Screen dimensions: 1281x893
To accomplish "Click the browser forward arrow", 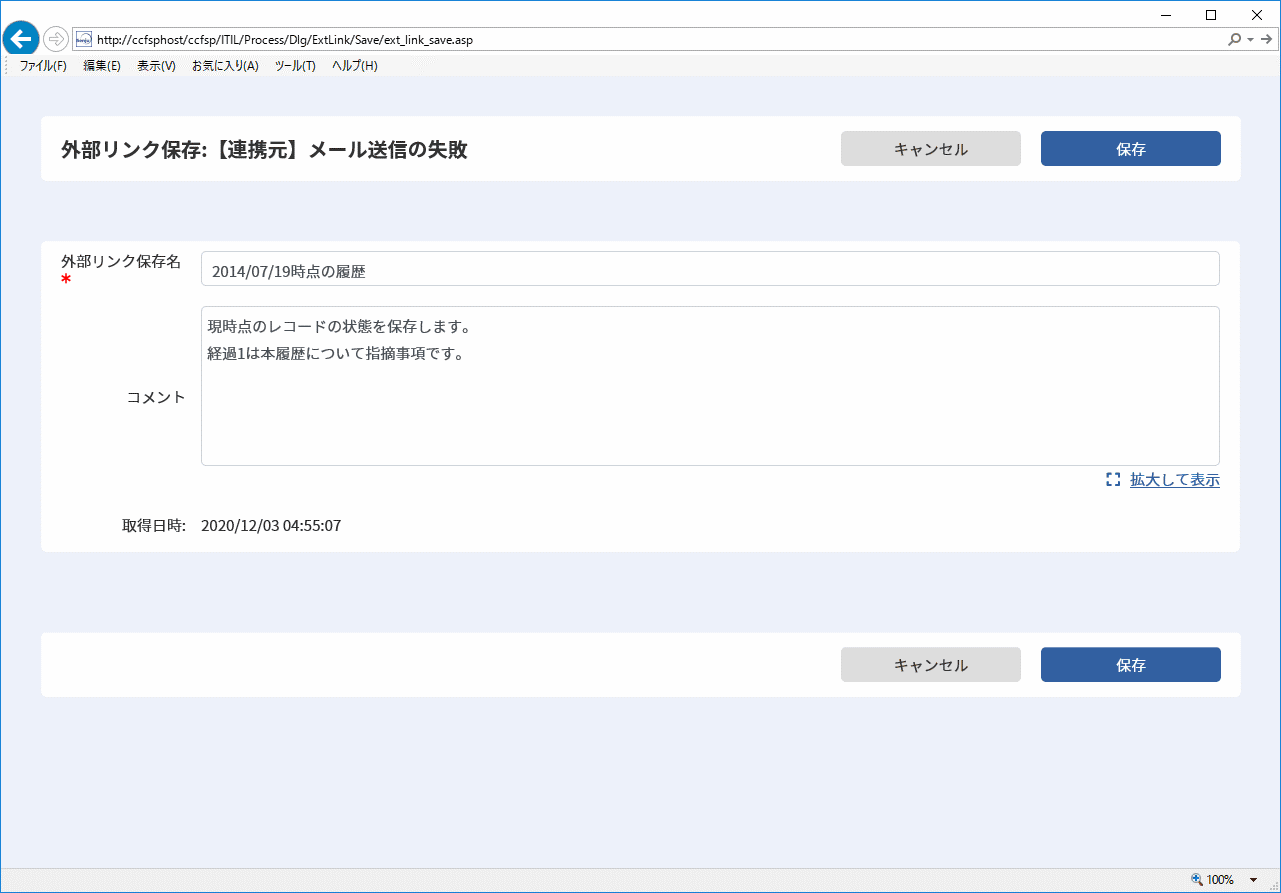I will pyautogui.click(x=56, y=39).
